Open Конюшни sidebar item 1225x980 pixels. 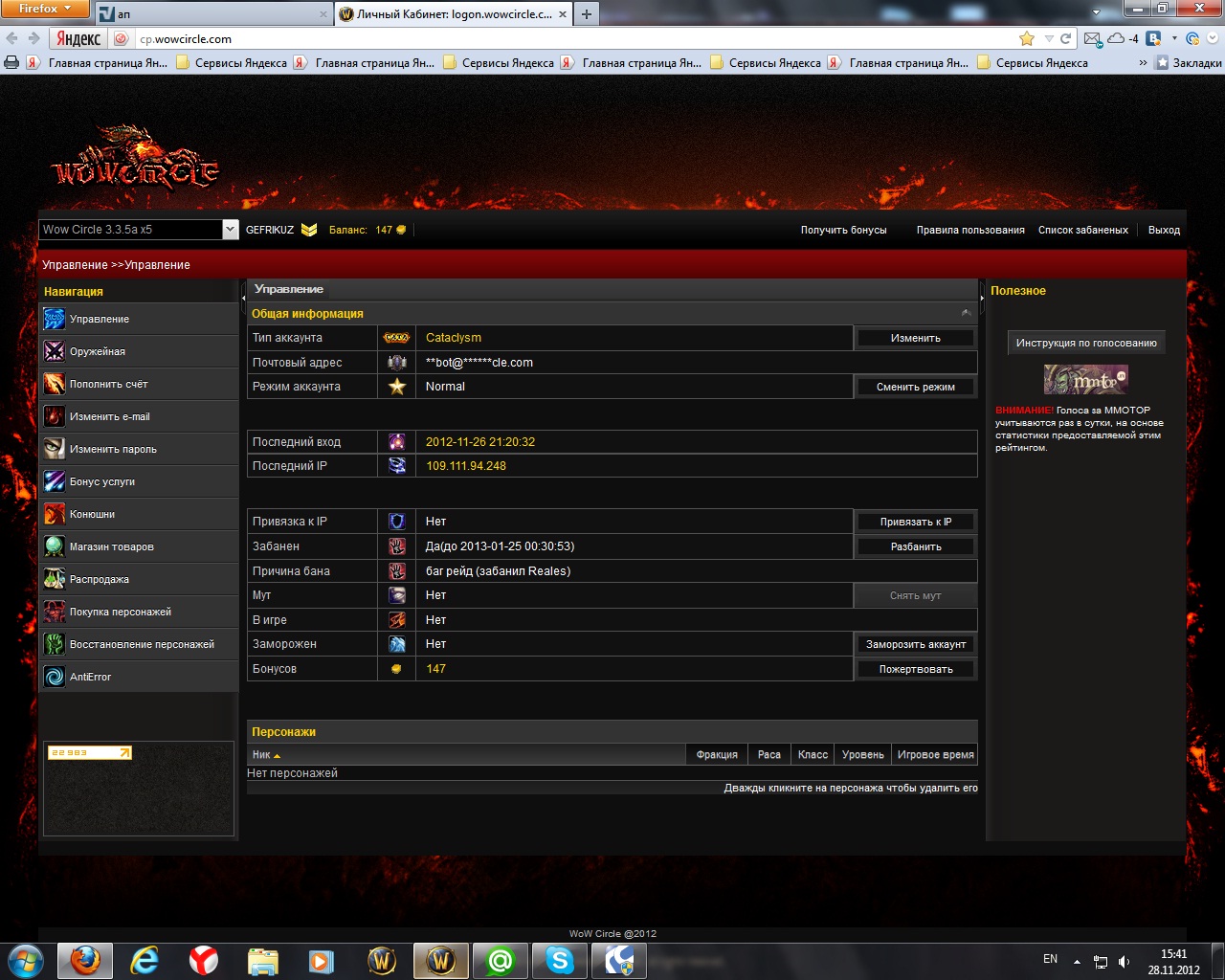tap(139, 514)
